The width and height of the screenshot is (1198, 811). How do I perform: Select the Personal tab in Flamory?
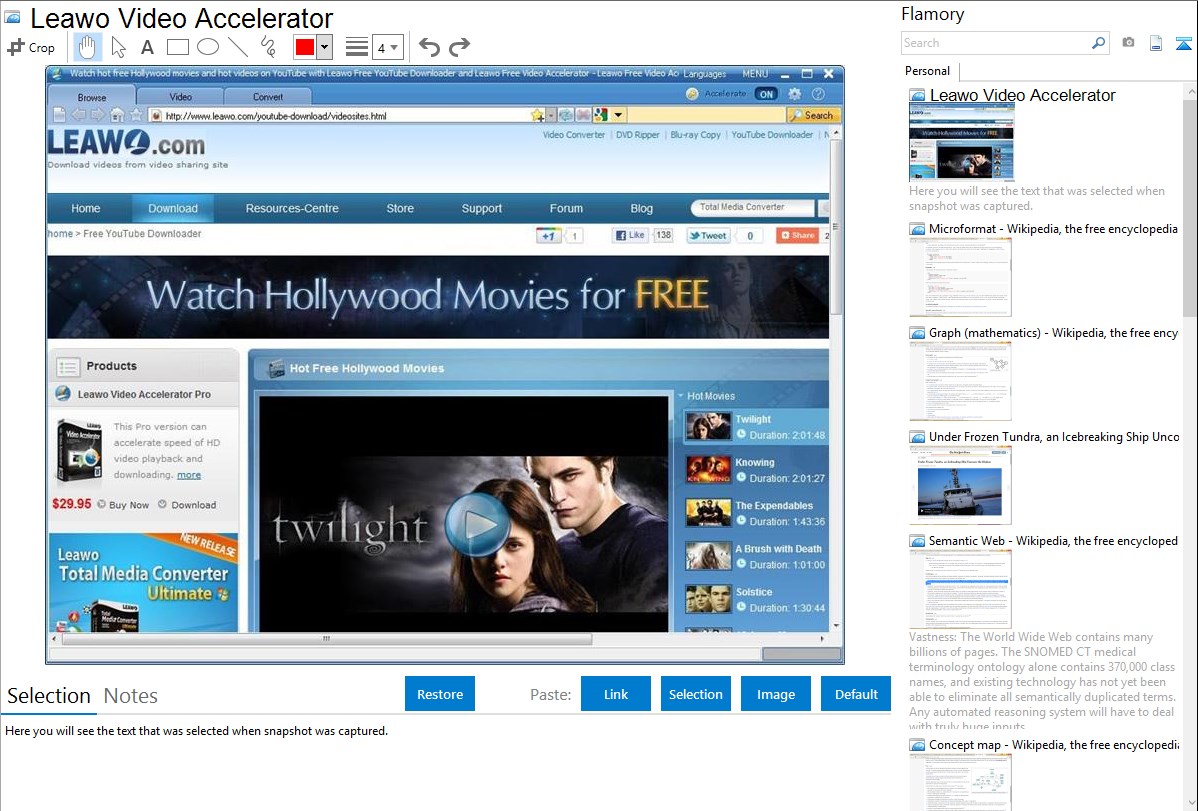tap(928, 71)
